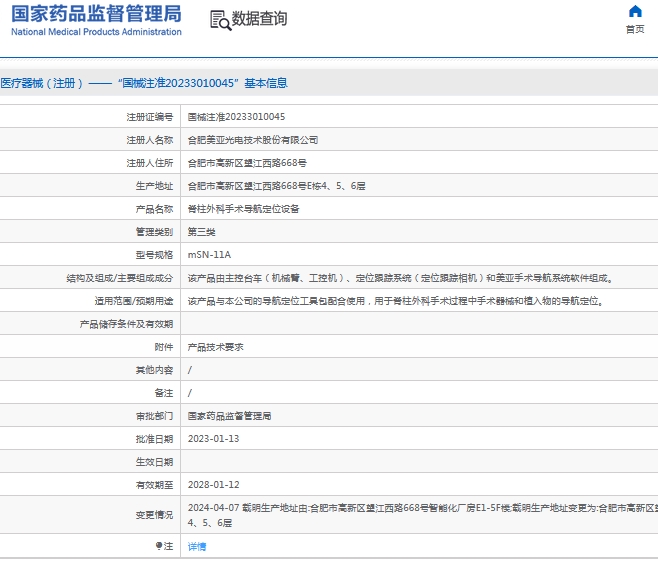Click the 管理类别 label
This screenshot has width=658, height=562.
(x=154, y=232)
